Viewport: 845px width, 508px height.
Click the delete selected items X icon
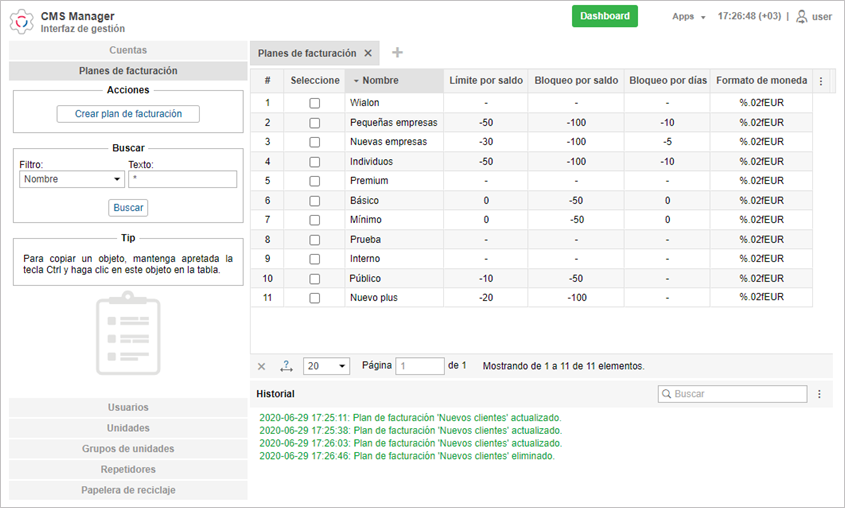pos(262,366)
